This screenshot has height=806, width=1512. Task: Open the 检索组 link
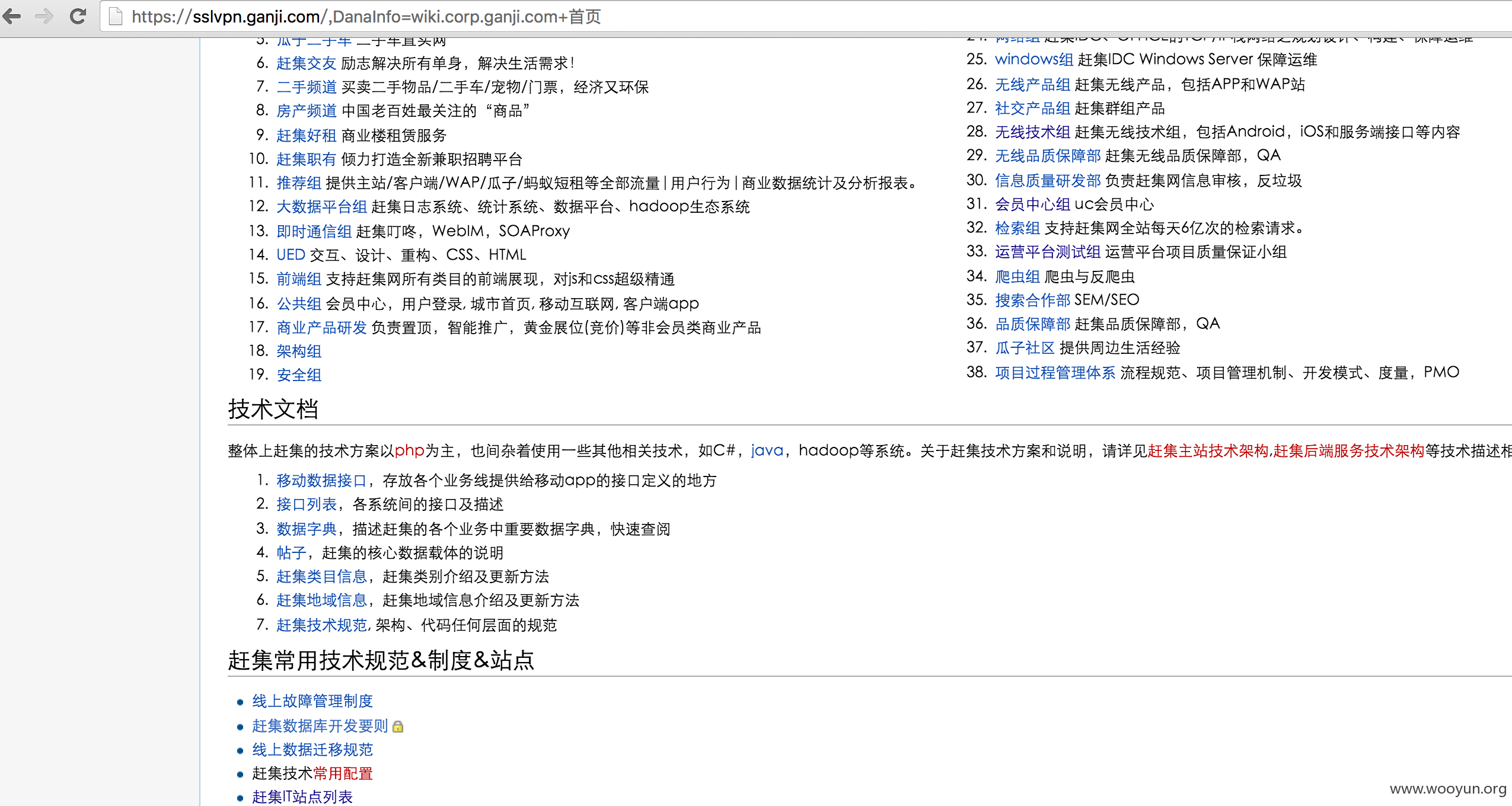[1017, 228]
